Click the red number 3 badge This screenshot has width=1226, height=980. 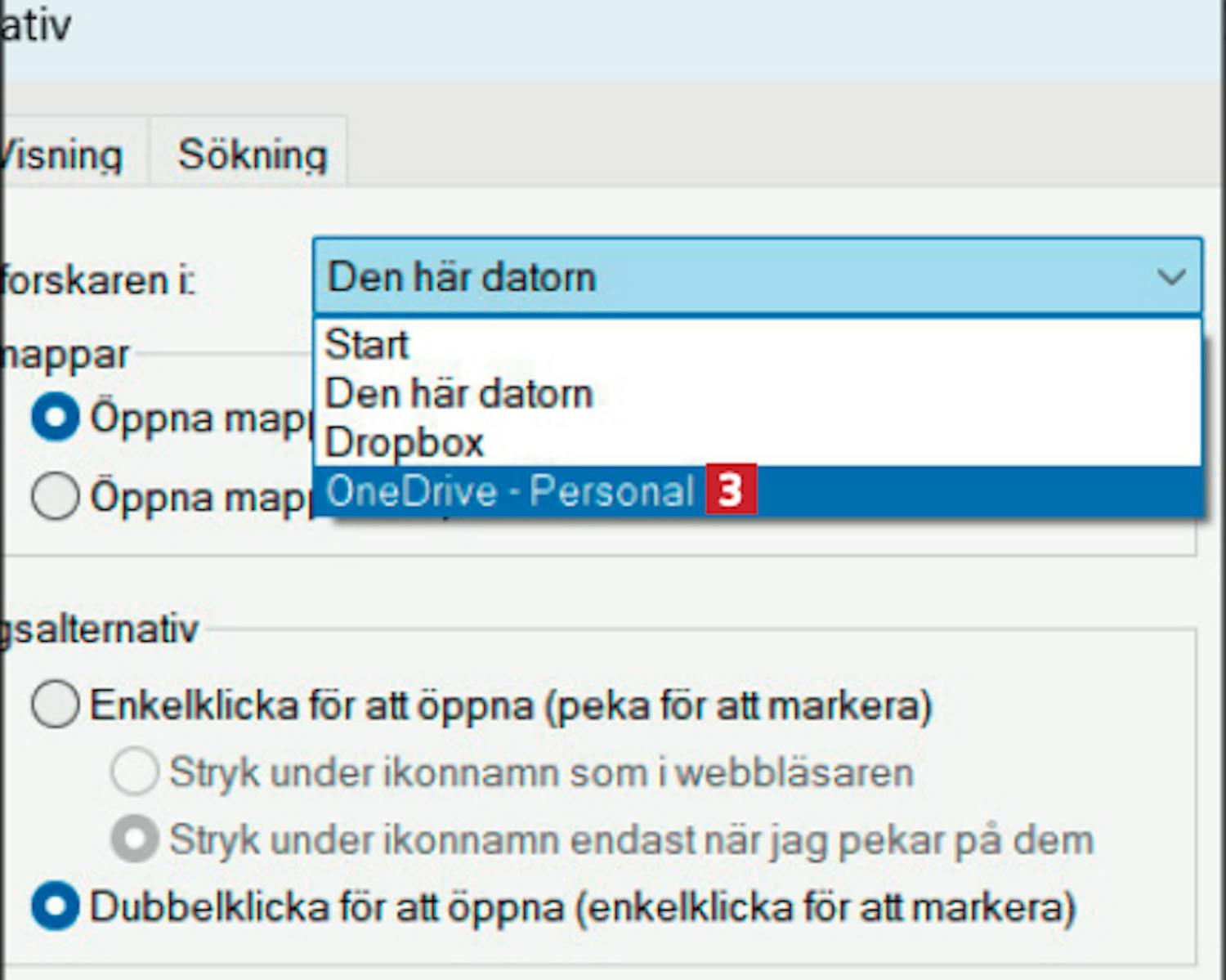tap(731, 490)
